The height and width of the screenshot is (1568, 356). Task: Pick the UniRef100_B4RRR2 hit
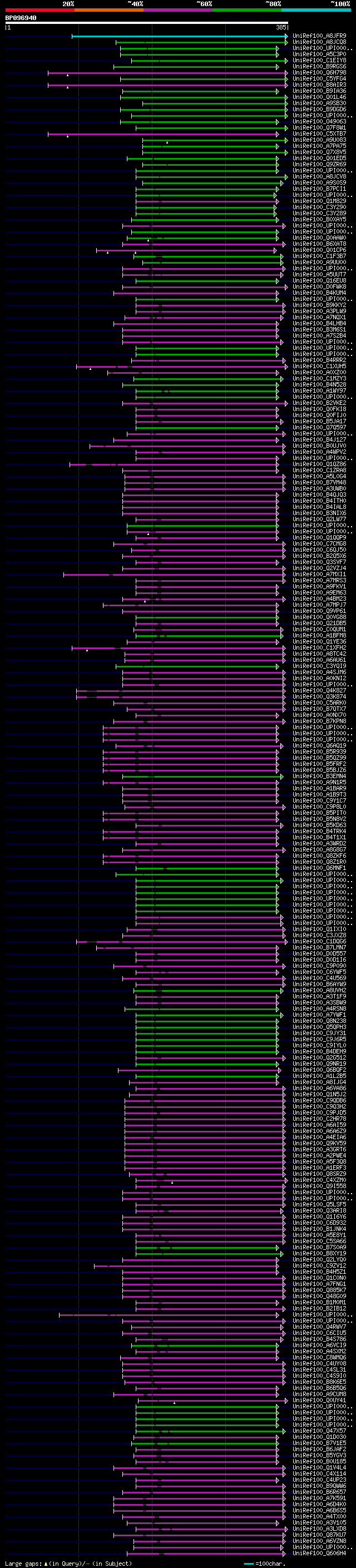pyautogui.click(x=319, y=360)
